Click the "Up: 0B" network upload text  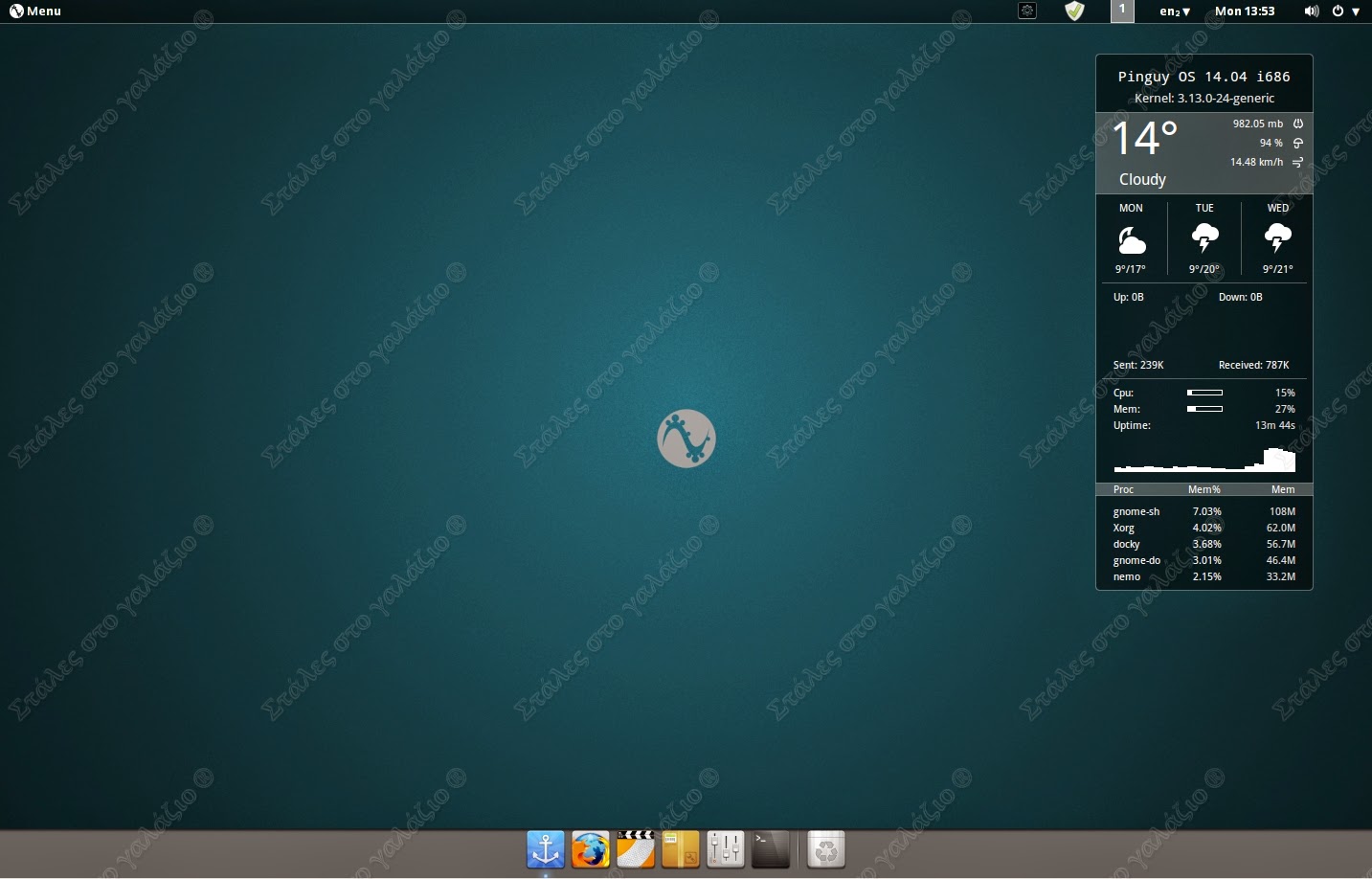1129,297
